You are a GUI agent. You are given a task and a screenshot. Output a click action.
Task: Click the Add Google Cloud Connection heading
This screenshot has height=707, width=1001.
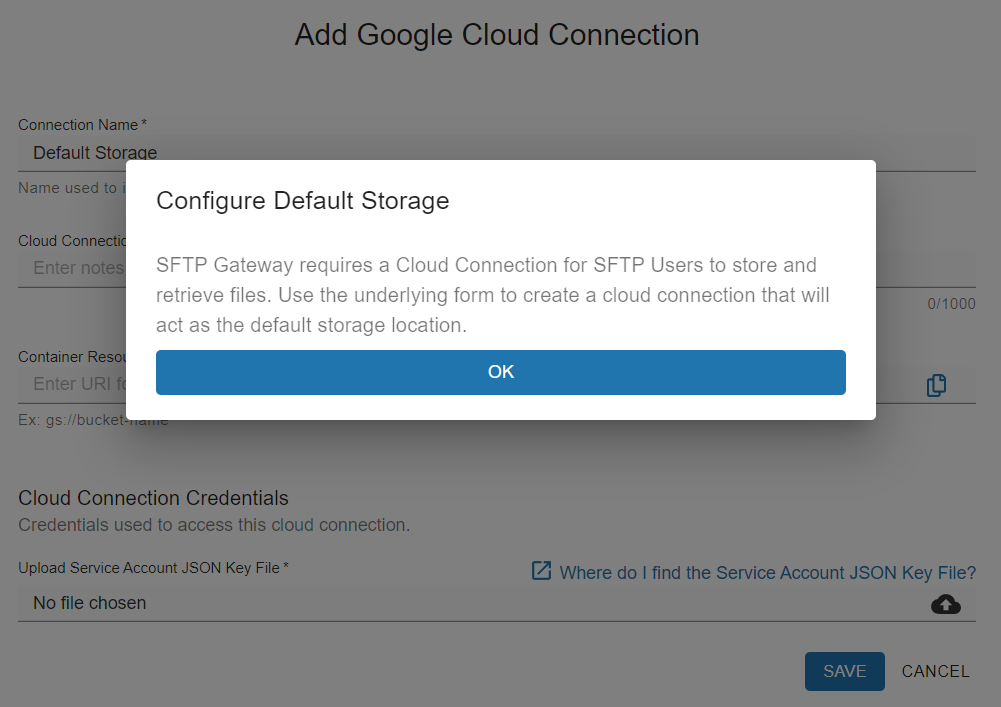(497, 34)
